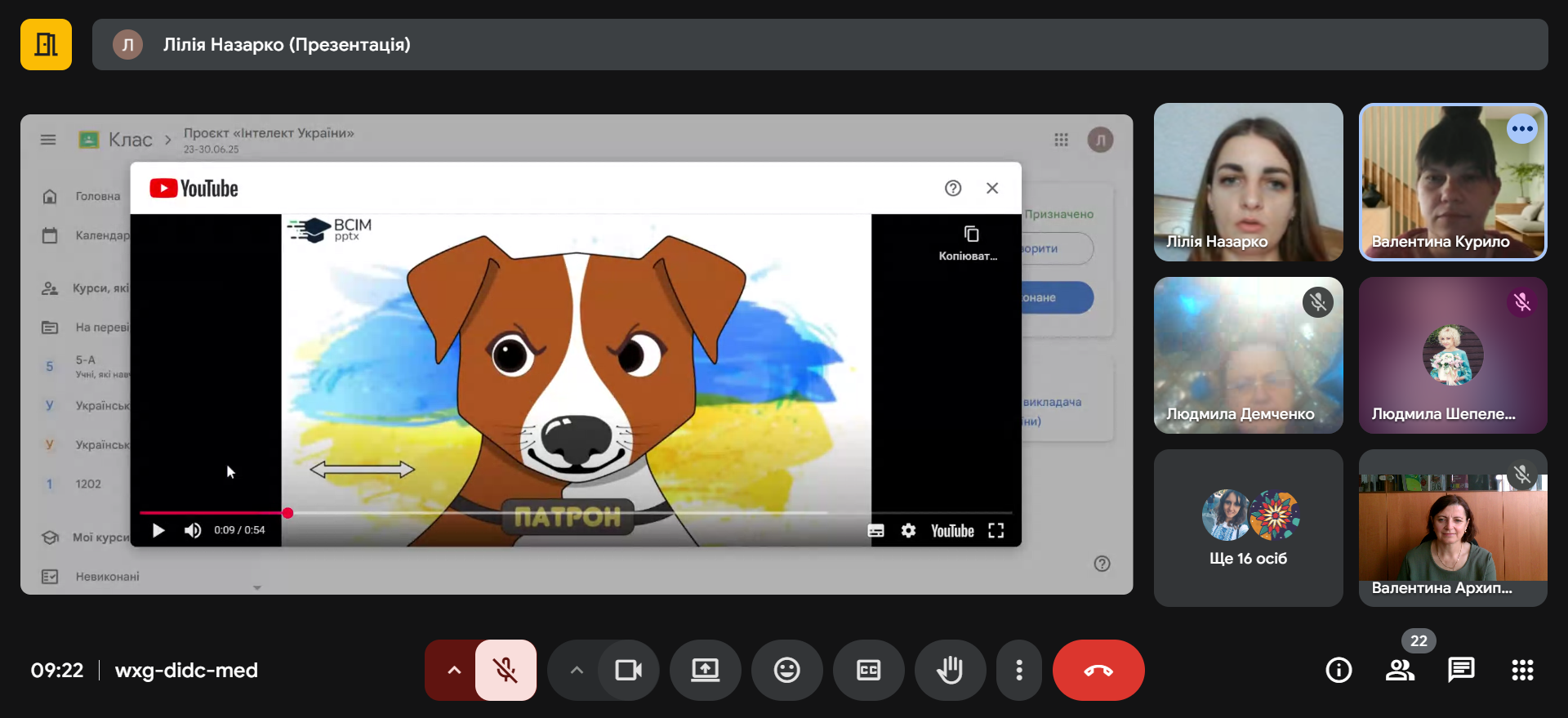Viewport: 1568px width, 718px height.
Task: Leave the call with red hang-up button
Action: tap(1098, 670)
